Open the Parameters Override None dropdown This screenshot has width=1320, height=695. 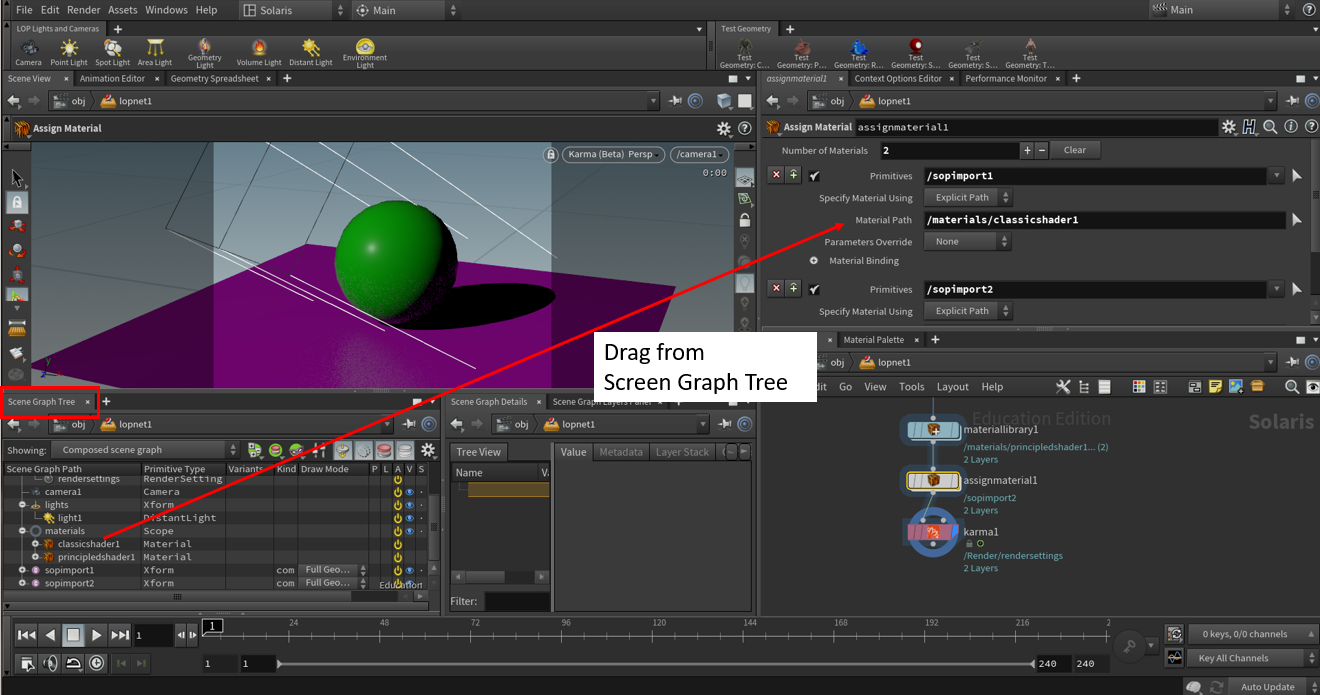point(967,242)
